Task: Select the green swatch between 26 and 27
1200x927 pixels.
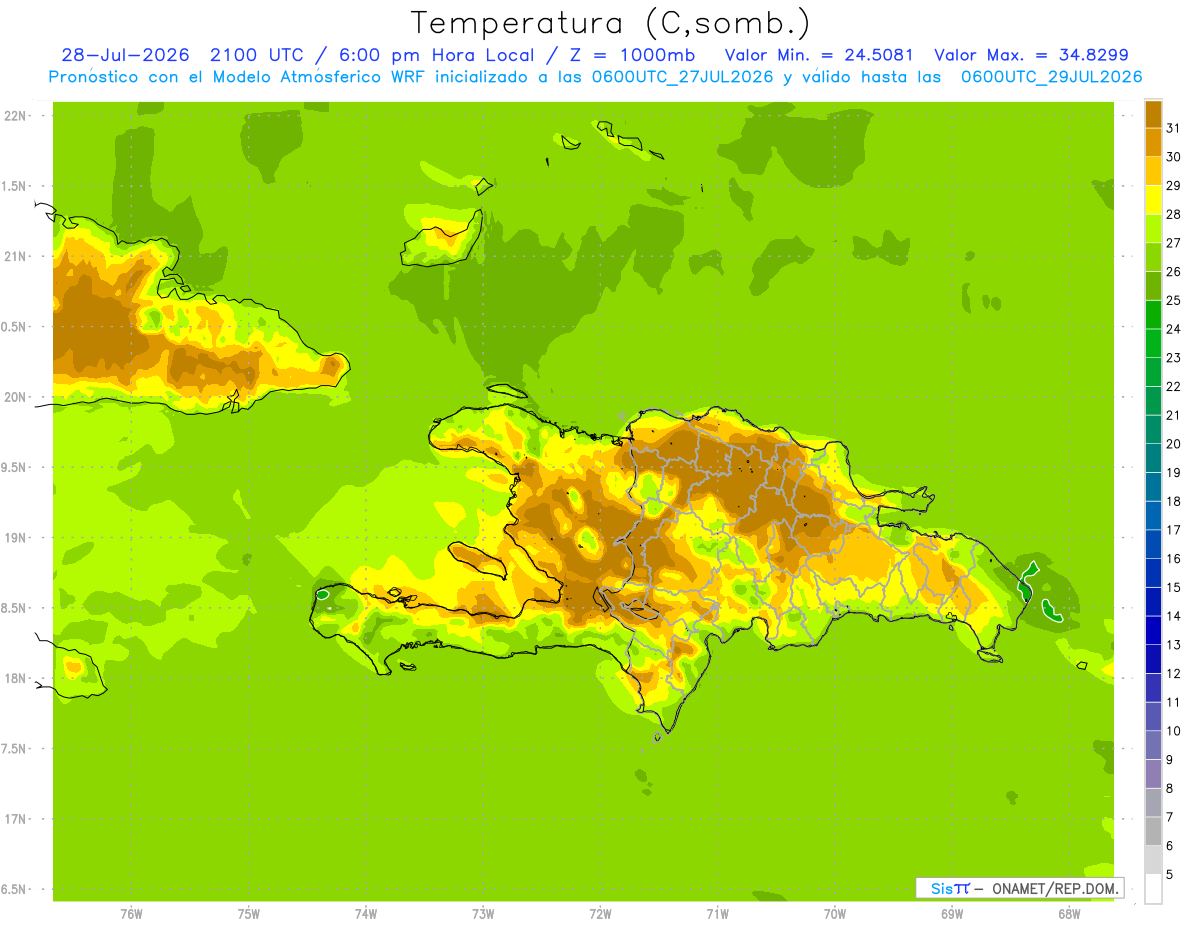Action: pyautogui.click(x=1153, y=256)
